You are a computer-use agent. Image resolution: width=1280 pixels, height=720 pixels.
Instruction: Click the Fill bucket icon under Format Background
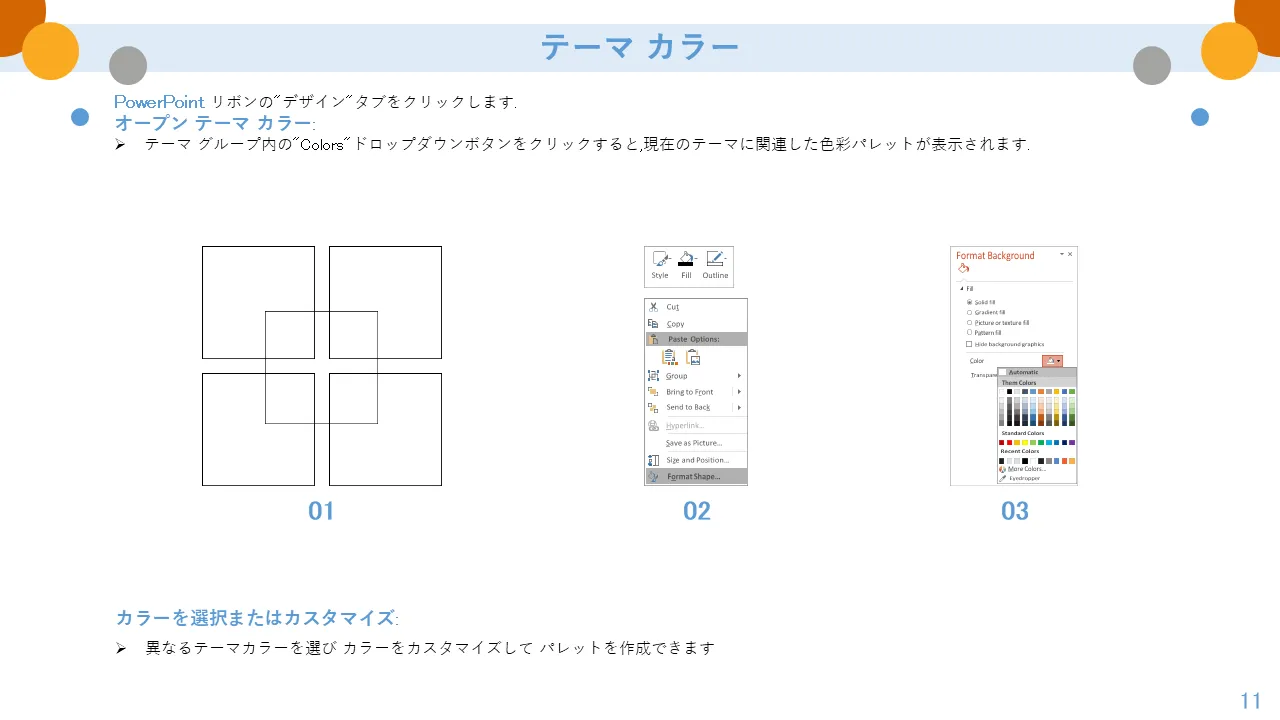point(963,269)
